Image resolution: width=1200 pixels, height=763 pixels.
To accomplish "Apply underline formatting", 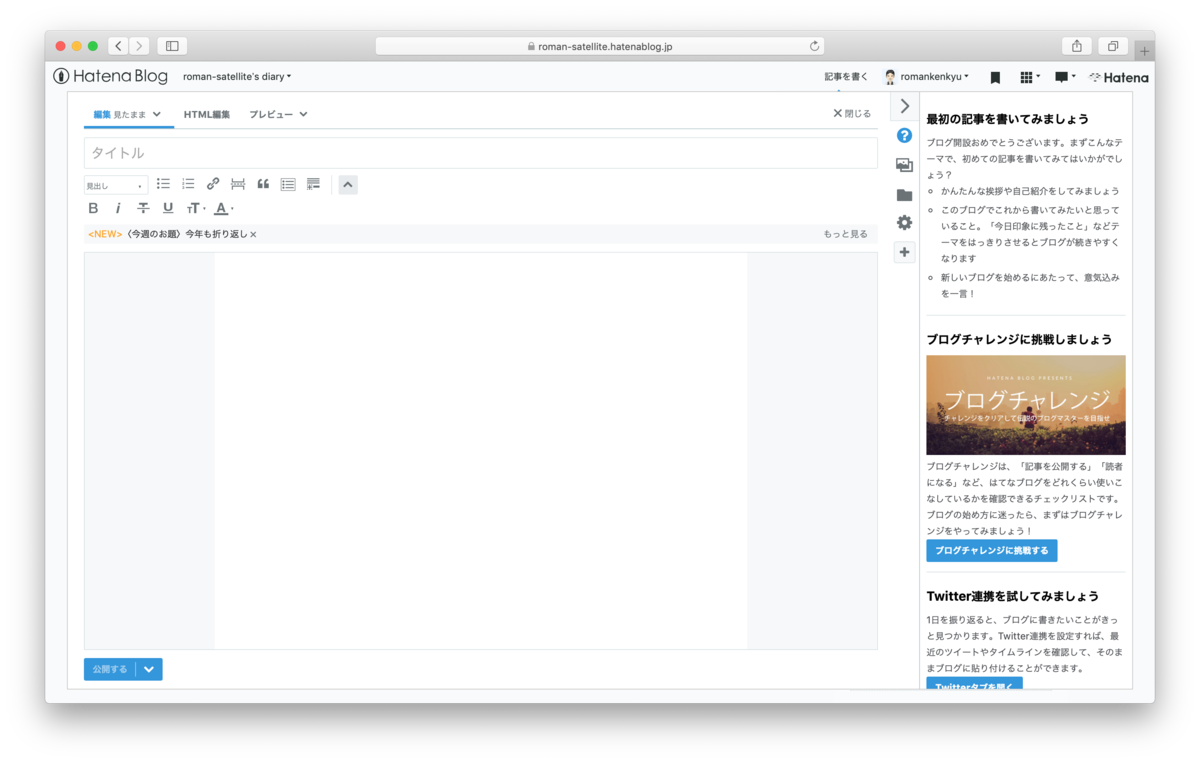I will 168,208.
